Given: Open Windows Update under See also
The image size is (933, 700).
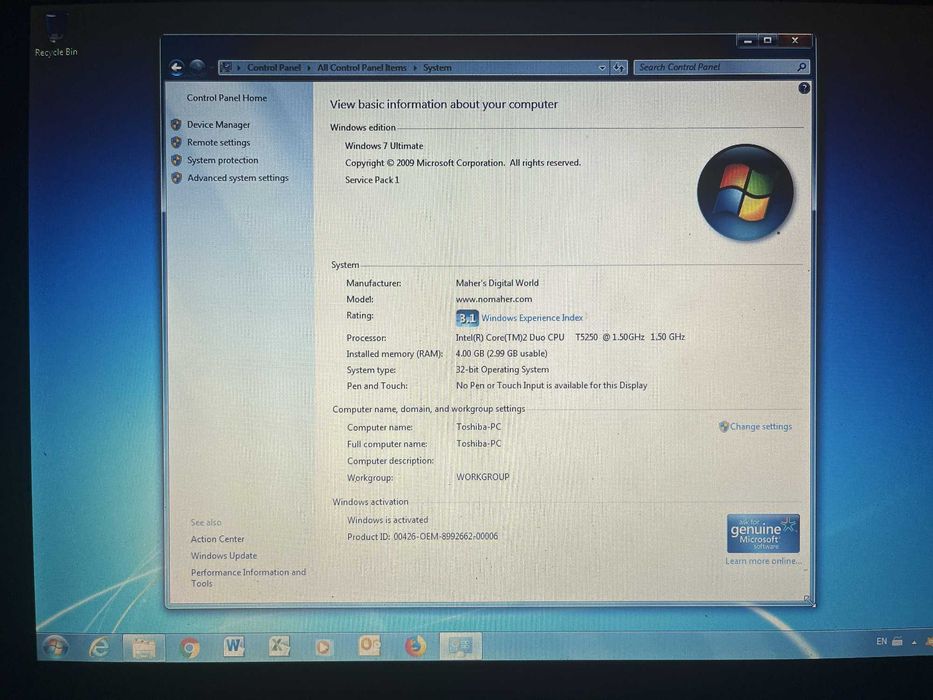Looking at the screenshot, I should [224, 555].
